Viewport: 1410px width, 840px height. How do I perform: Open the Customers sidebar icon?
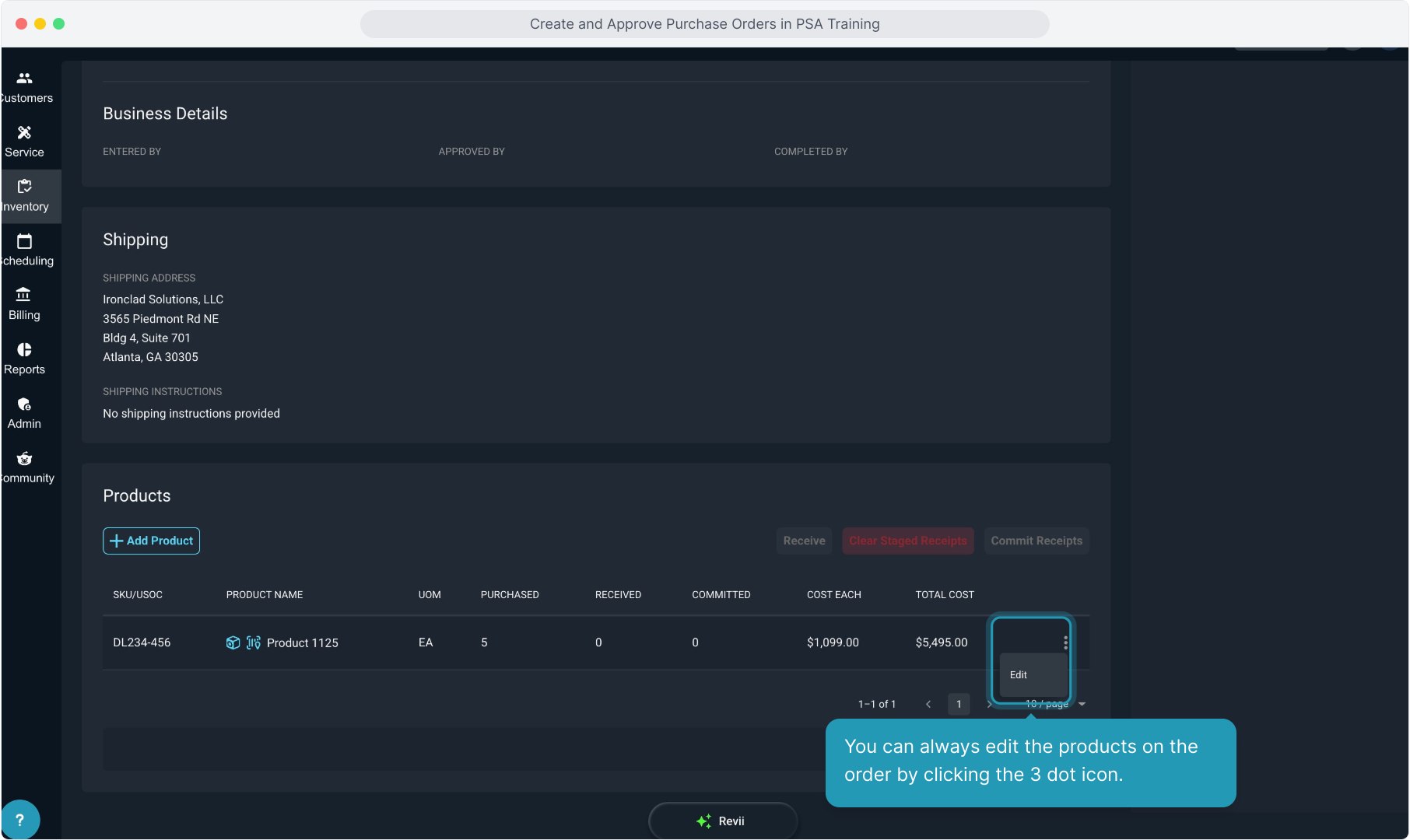(x=25, y=79)
